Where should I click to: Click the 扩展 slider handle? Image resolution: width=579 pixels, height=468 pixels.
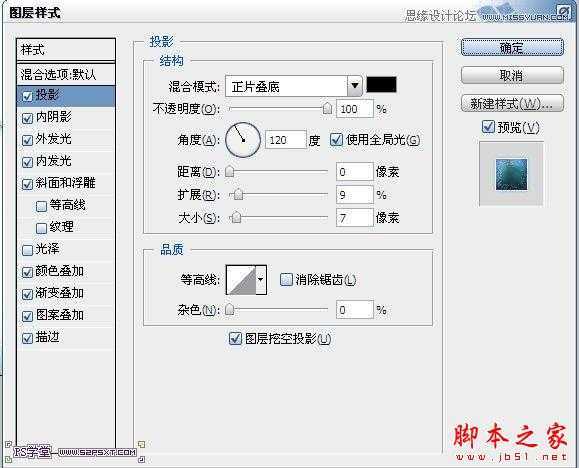239,194
